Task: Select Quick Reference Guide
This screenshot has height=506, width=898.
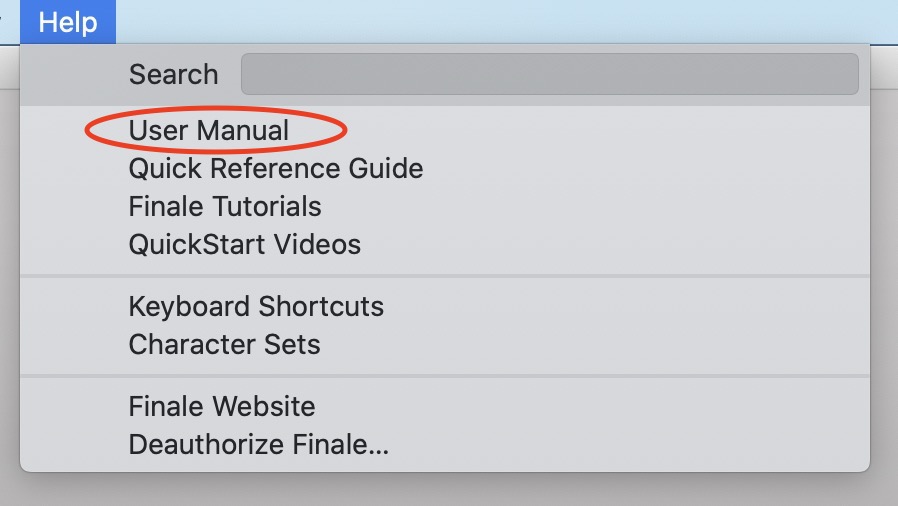Action: pos(275,169)
